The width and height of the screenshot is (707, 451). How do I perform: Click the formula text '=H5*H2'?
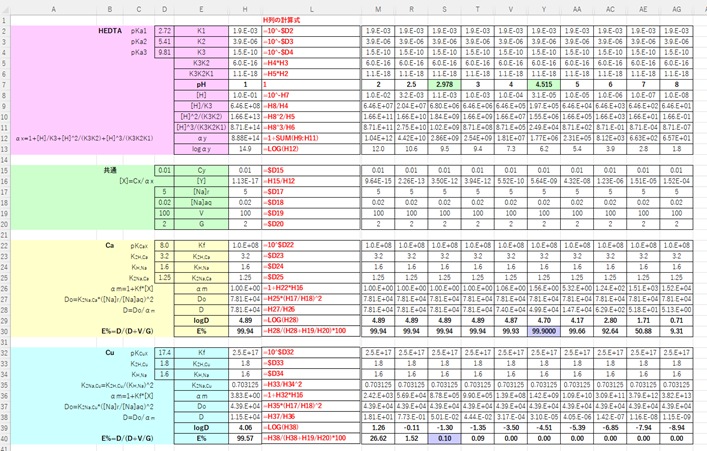pyautogui.click(x=275, y=74)
